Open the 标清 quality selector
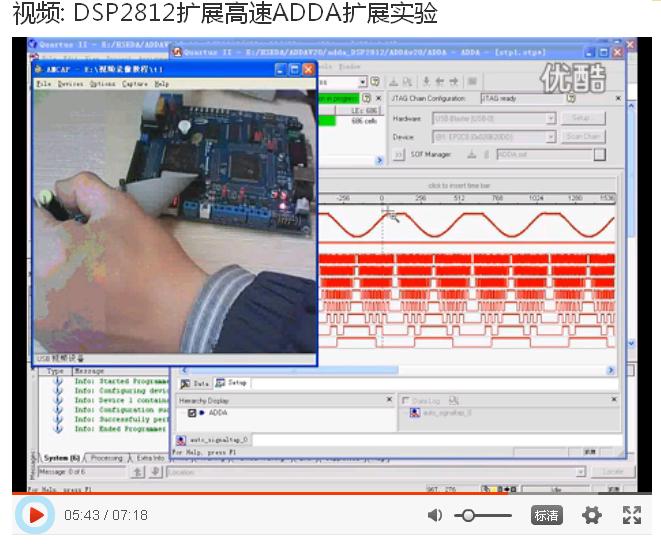The height and width of the screenshot is (544, 661). coord(546,515)
